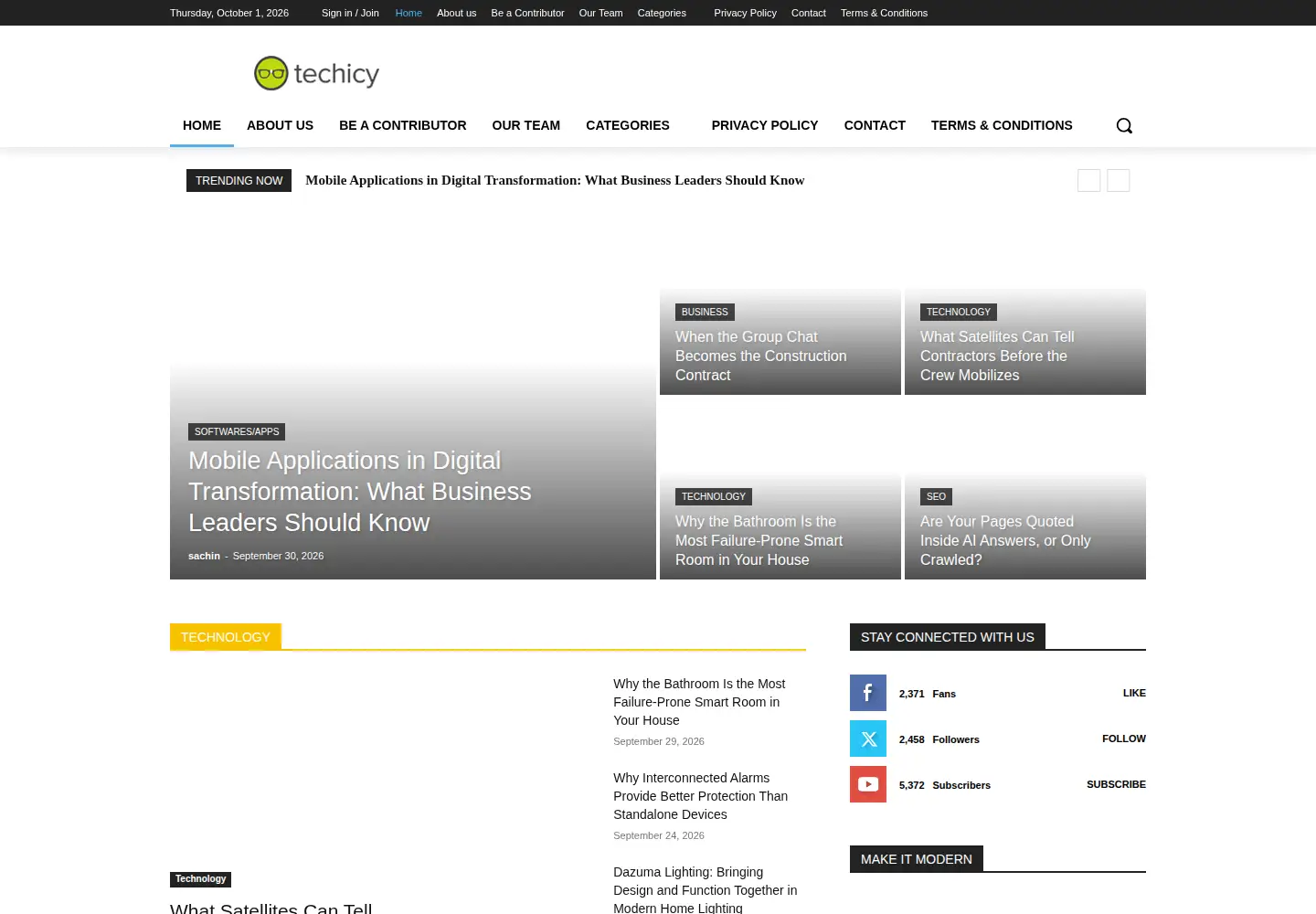Open PRIVACY POLICY main menu item
This screenshot has height=914, width=1316.
pos(765,125)
